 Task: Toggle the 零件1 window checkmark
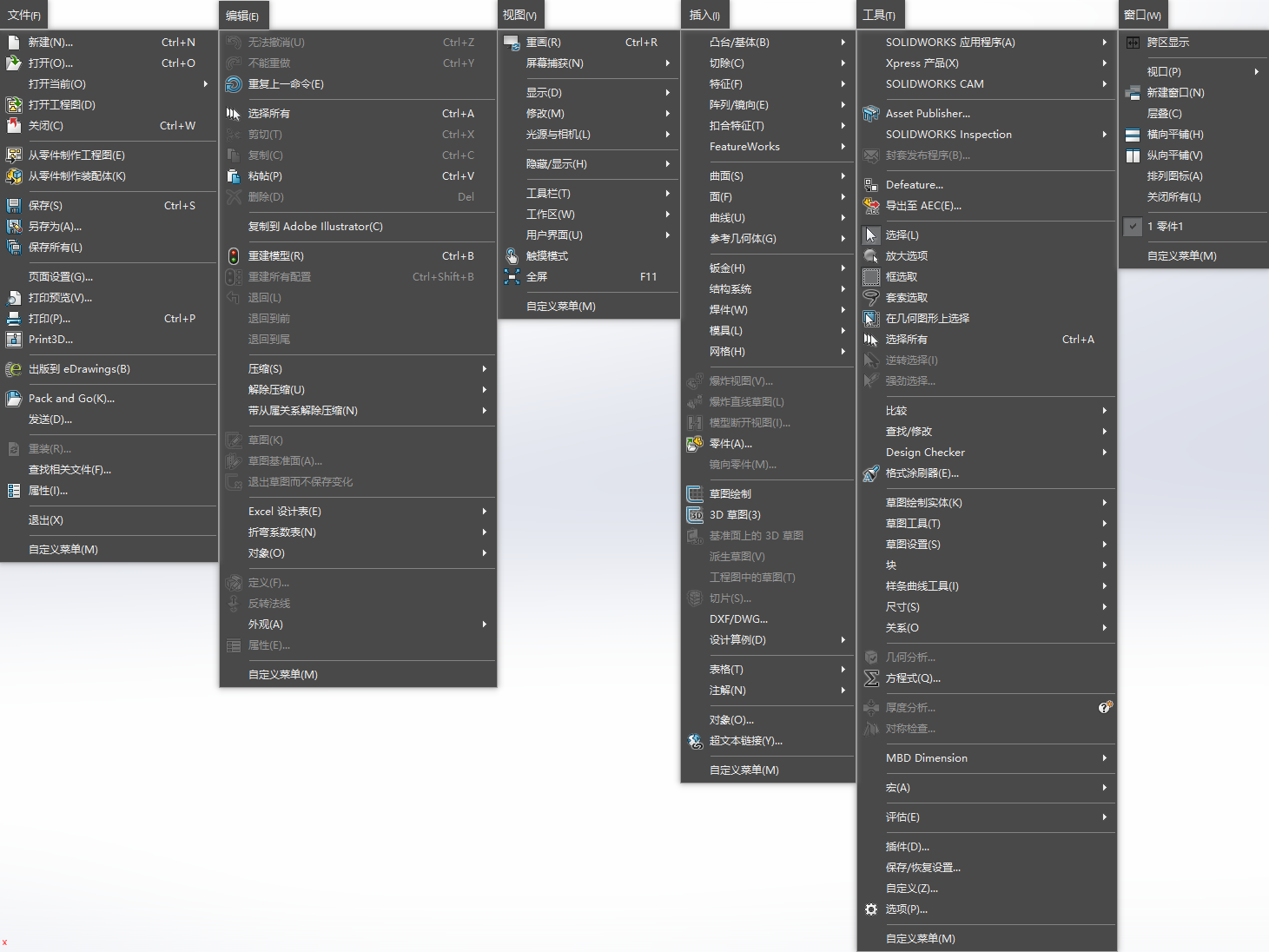point(1133,227)
